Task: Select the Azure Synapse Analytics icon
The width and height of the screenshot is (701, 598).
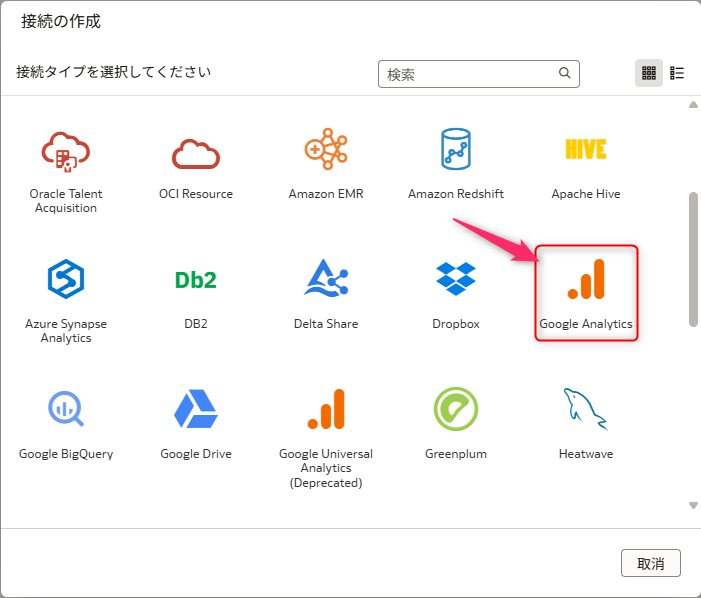Action: coord(66,279)
